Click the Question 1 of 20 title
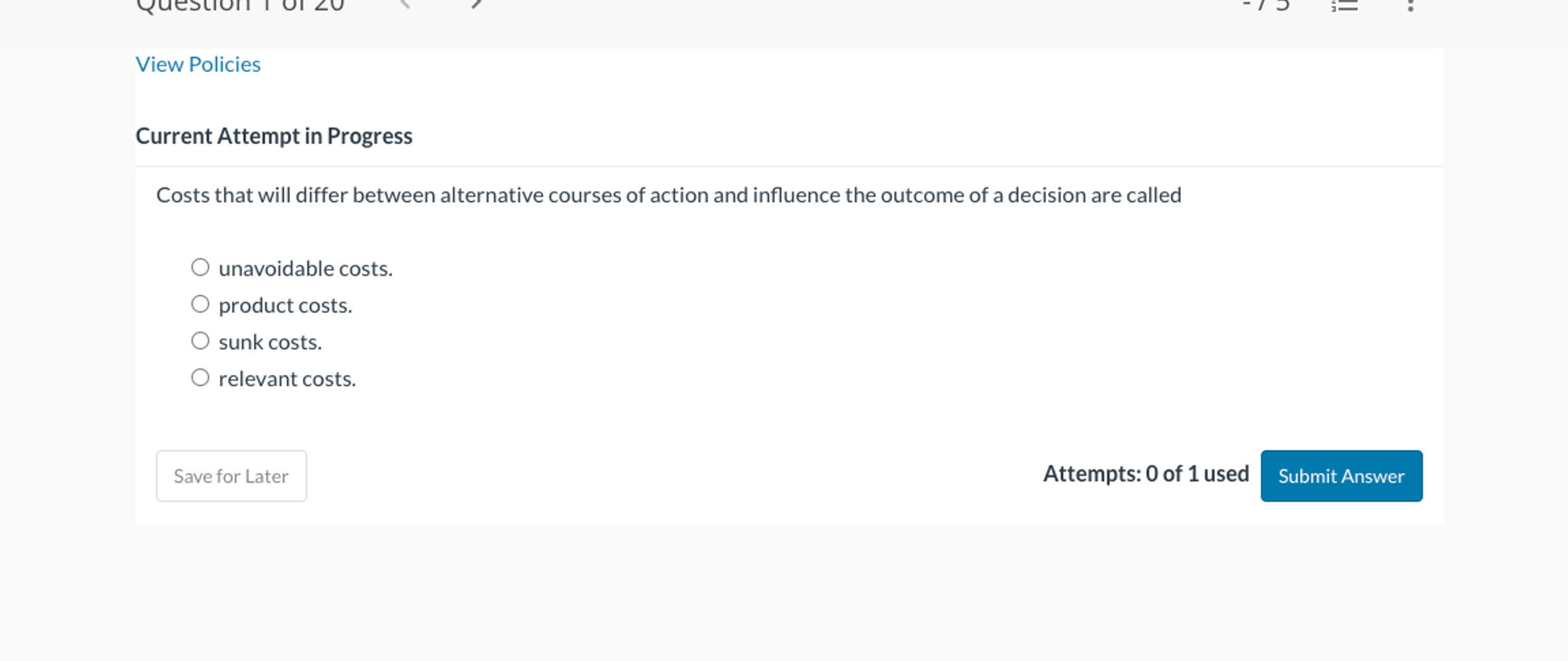1568x661 pixels. click(x=240, y=5)
